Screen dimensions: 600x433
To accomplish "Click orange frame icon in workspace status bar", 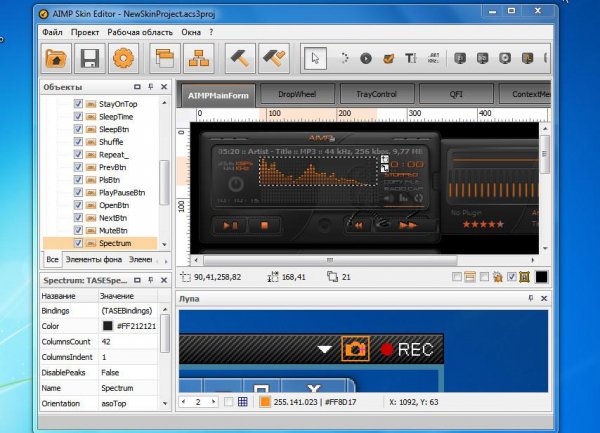I will pyautogui.click(x=524, y=277).
